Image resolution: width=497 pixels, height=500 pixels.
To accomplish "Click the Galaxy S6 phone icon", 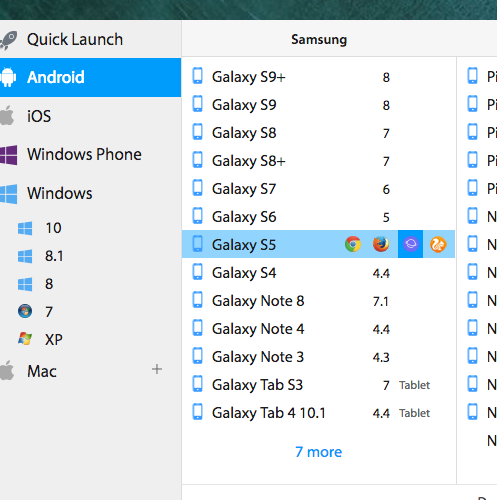I will tap(197, 216).
